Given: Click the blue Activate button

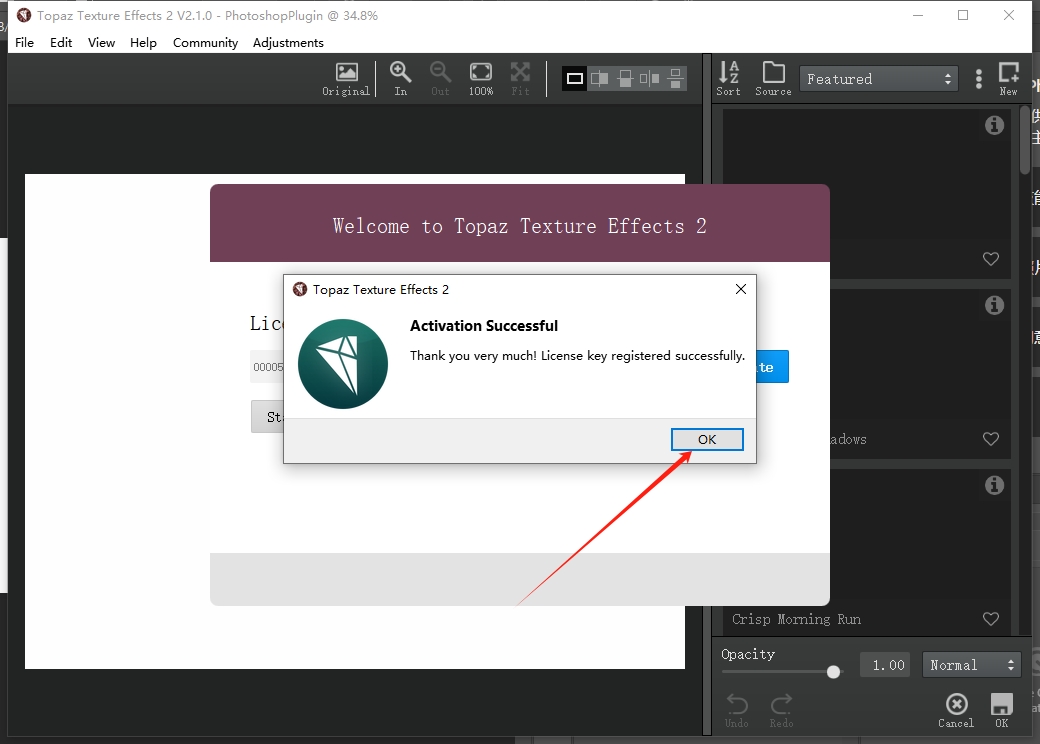Looking at the screenshot, I should click(773, 367).
